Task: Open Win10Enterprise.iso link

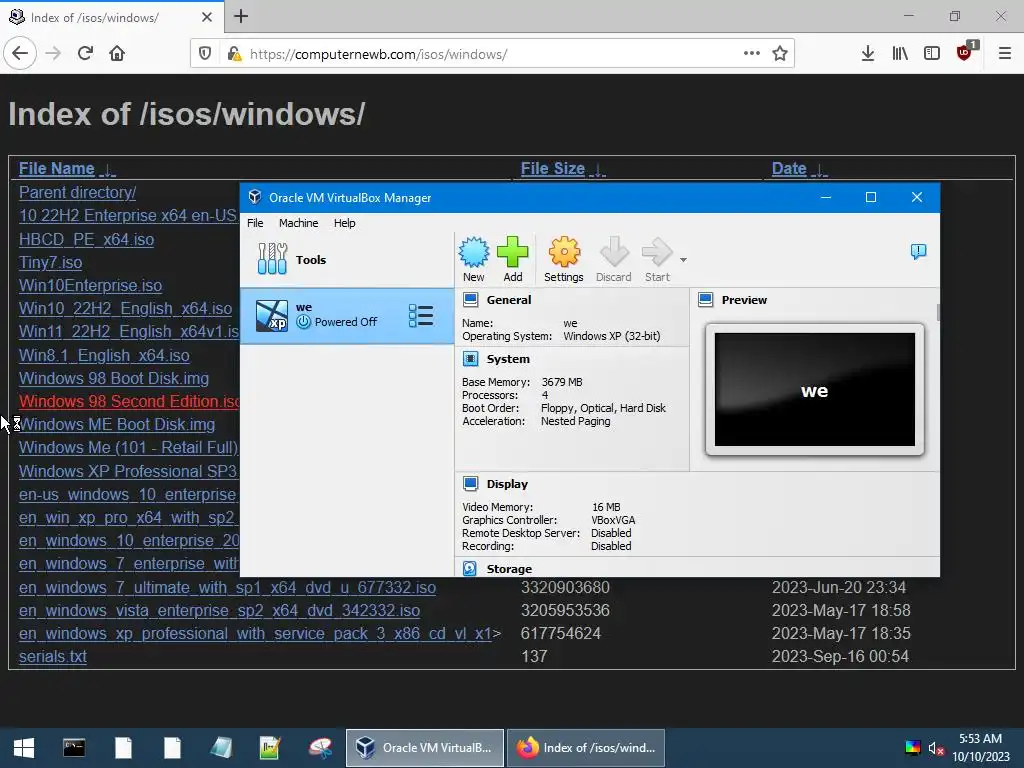Action: point(90,285)
